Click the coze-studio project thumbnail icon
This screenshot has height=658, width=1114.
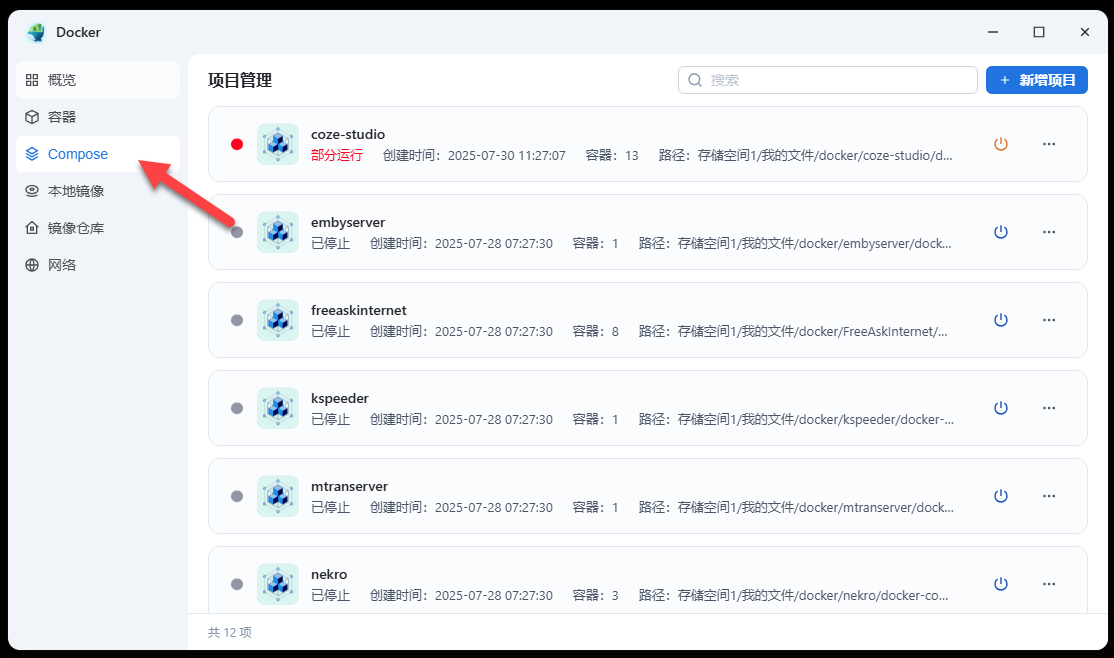(x=277, y=143)
